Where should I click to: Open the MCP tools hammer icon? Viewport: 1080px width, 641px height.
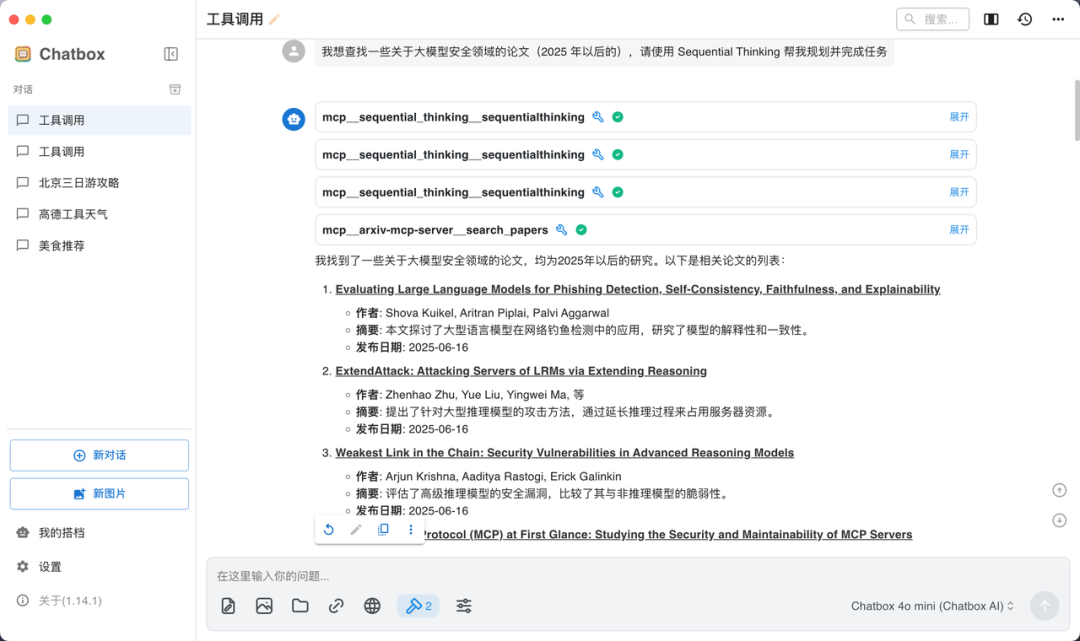(413, 605)
